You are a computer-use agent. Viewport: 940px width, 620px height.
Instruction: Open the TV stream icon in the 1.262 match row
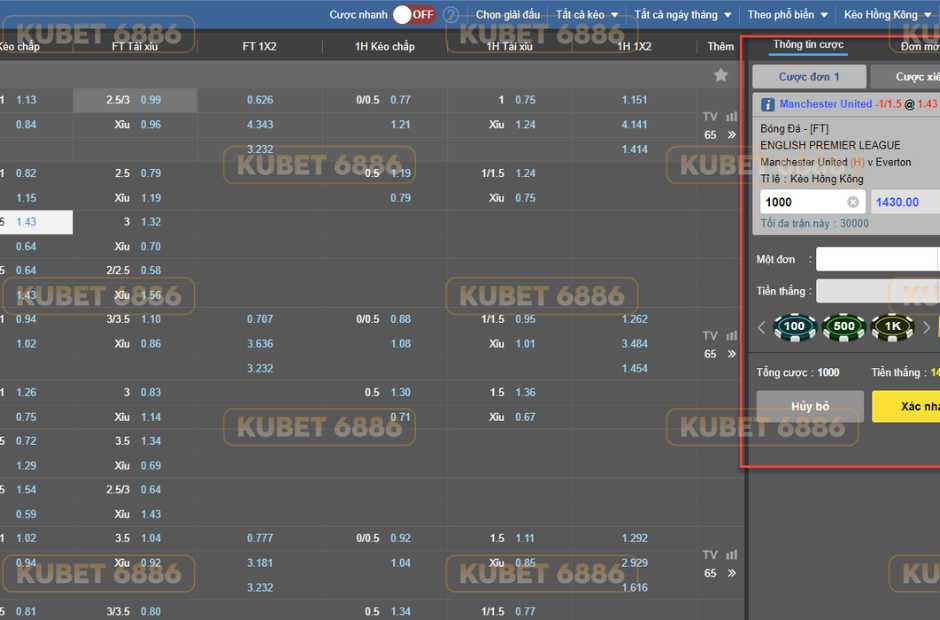pyautogui.click(x=710, y=336)
